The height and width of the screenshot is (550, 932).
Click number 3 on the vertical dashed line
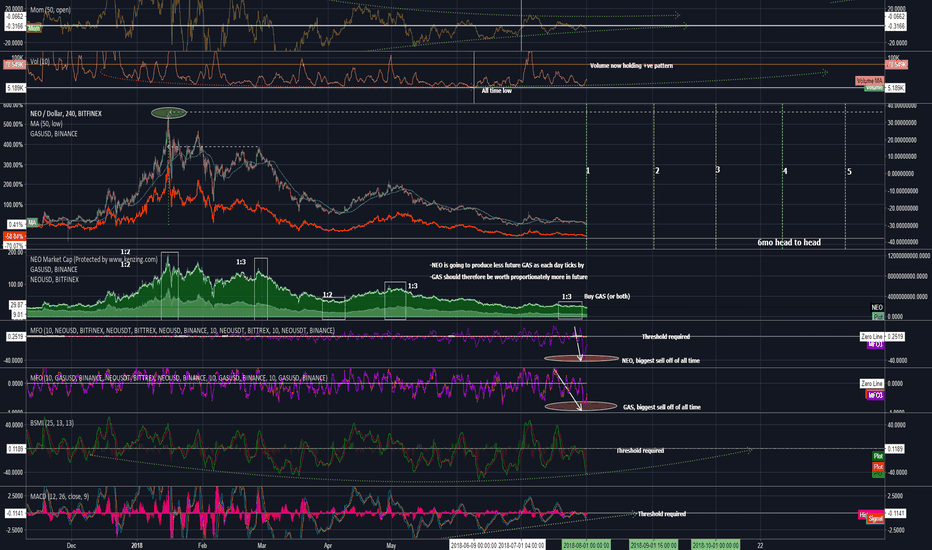point(717,170)
